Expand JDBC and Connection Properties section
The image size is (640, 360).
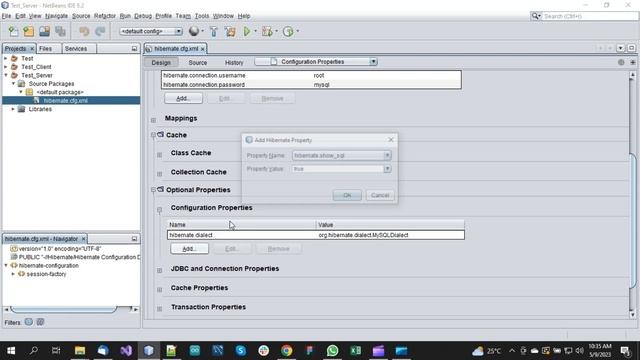click(x=160, y=270)
